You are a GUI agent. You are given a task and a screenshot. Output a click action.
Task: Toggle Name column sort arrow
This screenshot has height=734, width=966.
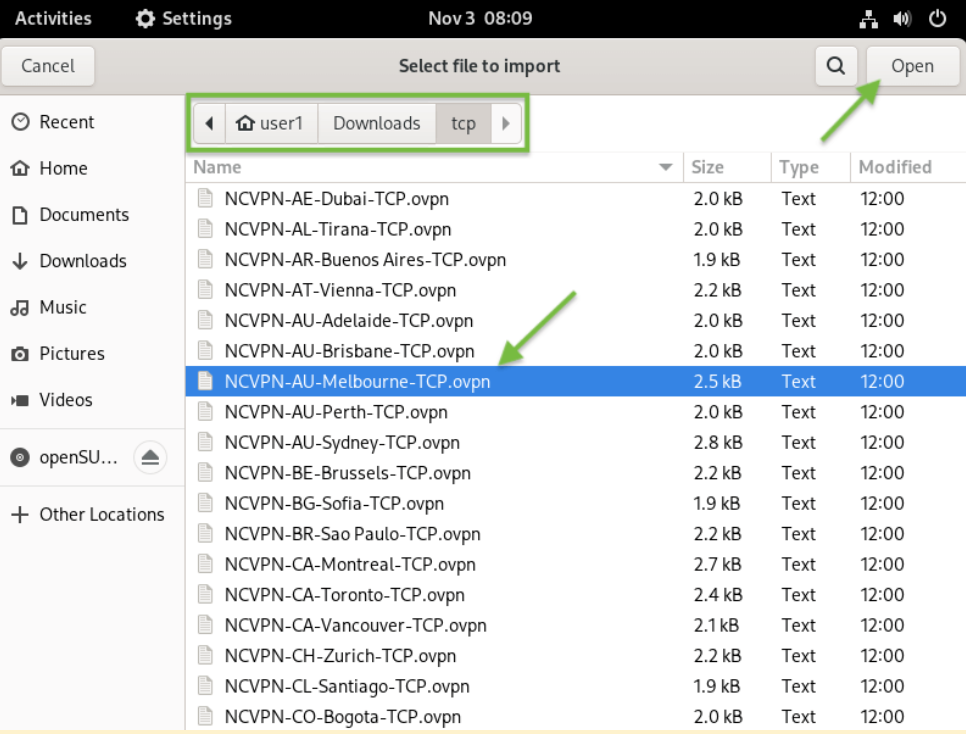click(665, 167)
